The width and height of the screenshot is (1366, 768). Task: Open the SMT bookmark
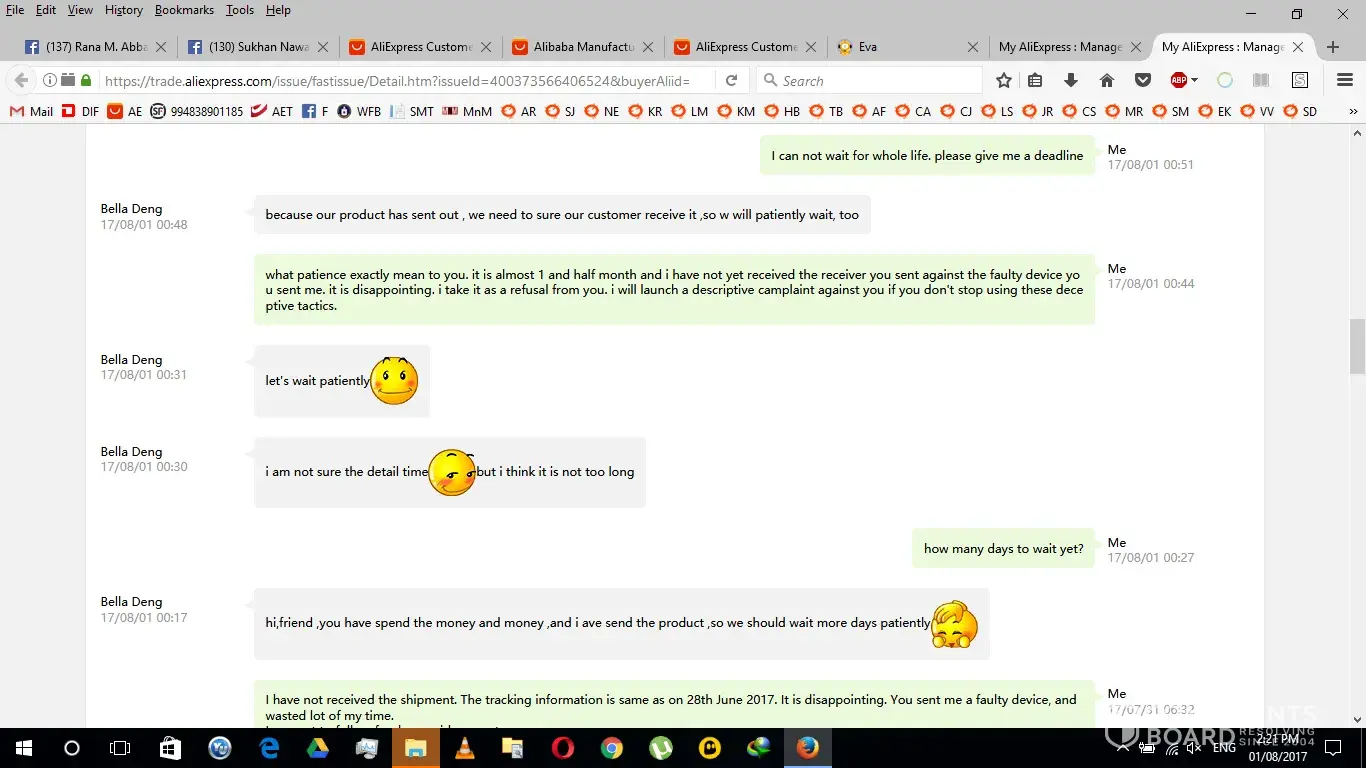(412, 111)
